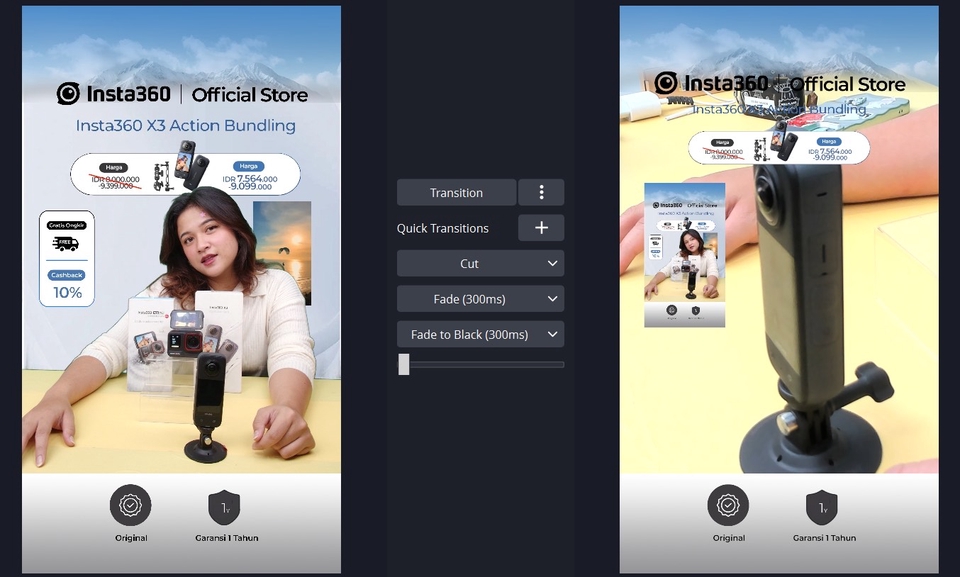Click the transition T-bar slider handle

[x=404, y=364]
